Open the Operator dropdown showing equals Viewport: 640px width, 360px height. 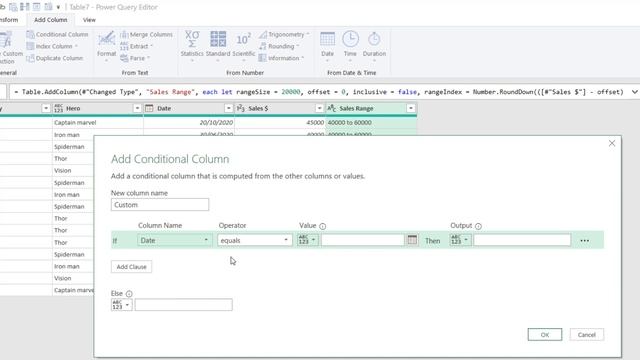click(x=255, y=240)
